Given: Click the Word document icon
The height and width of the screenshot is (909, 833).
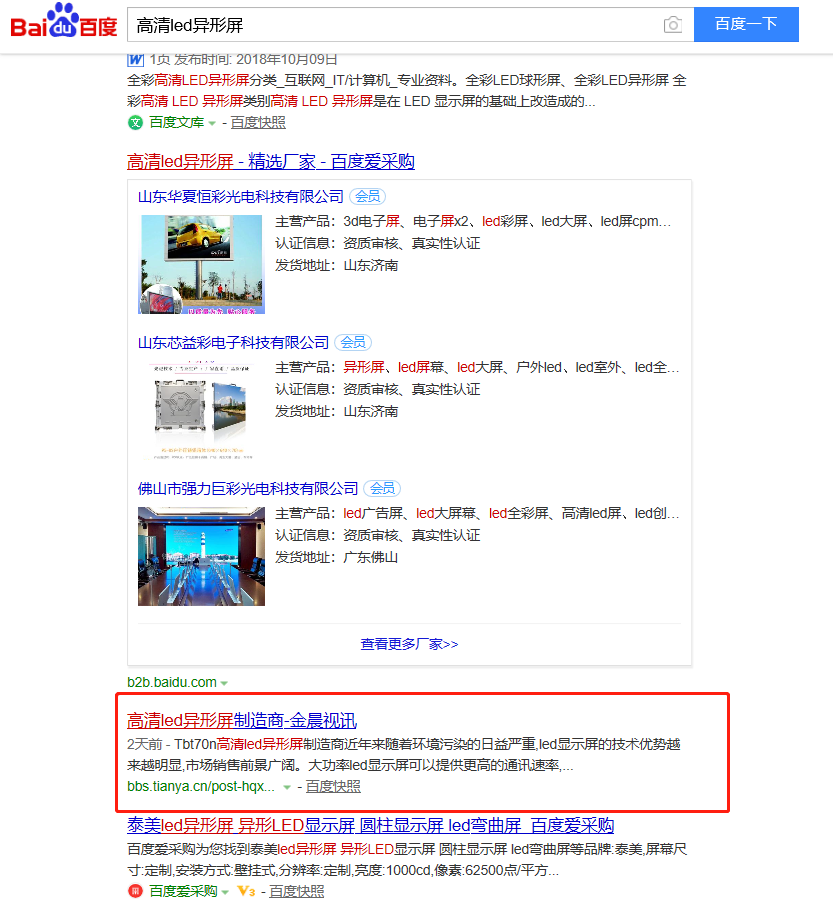Looking at the screenshot, I should [135, 59].
